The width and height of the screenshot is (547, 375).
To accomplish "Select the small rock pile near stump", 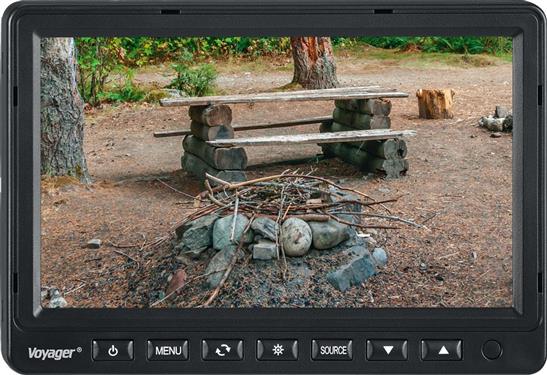I will click(x=497, y=120).
